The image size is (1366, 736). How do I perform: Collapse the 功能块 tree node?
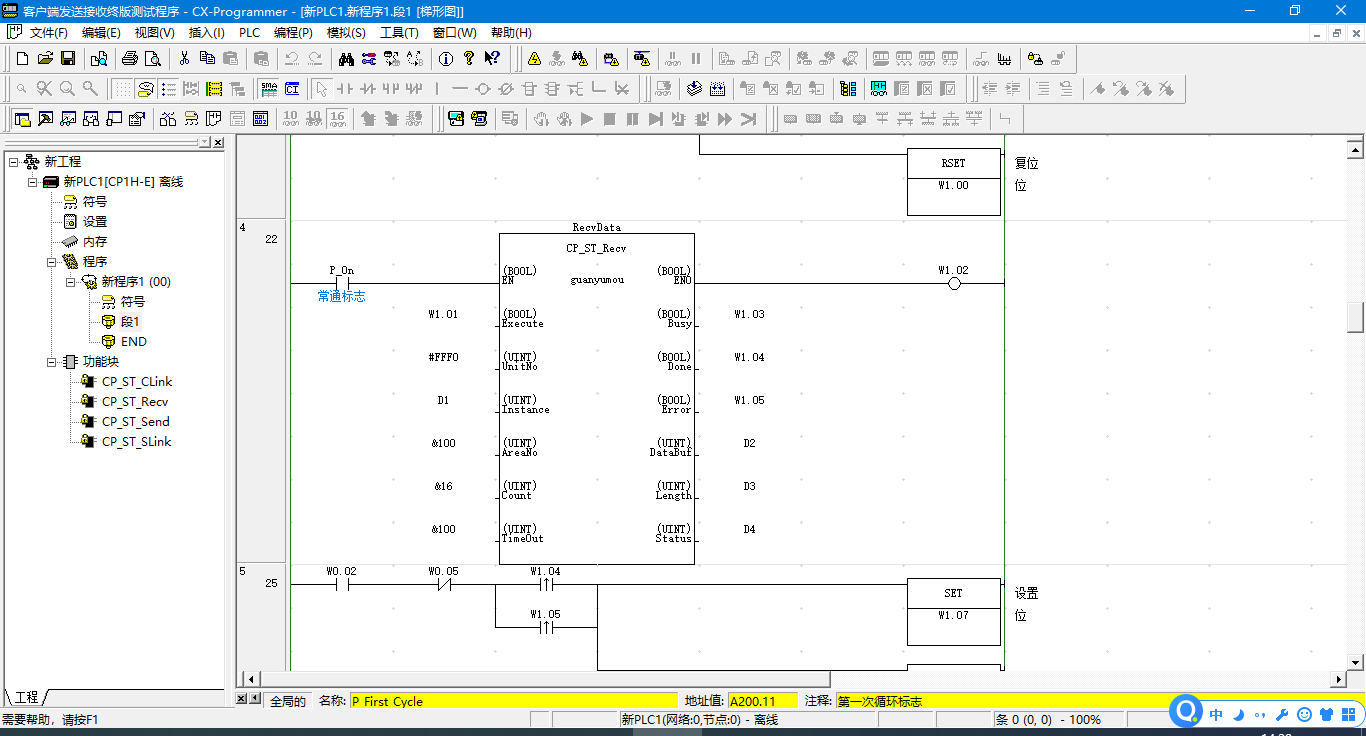pyautogui.click(x=51, y=362)
